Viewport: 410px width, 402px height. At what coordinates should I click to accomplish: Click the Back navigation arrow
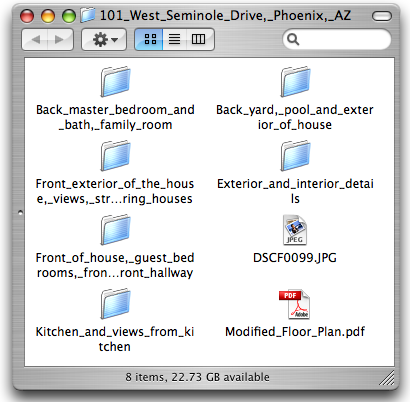35,40
